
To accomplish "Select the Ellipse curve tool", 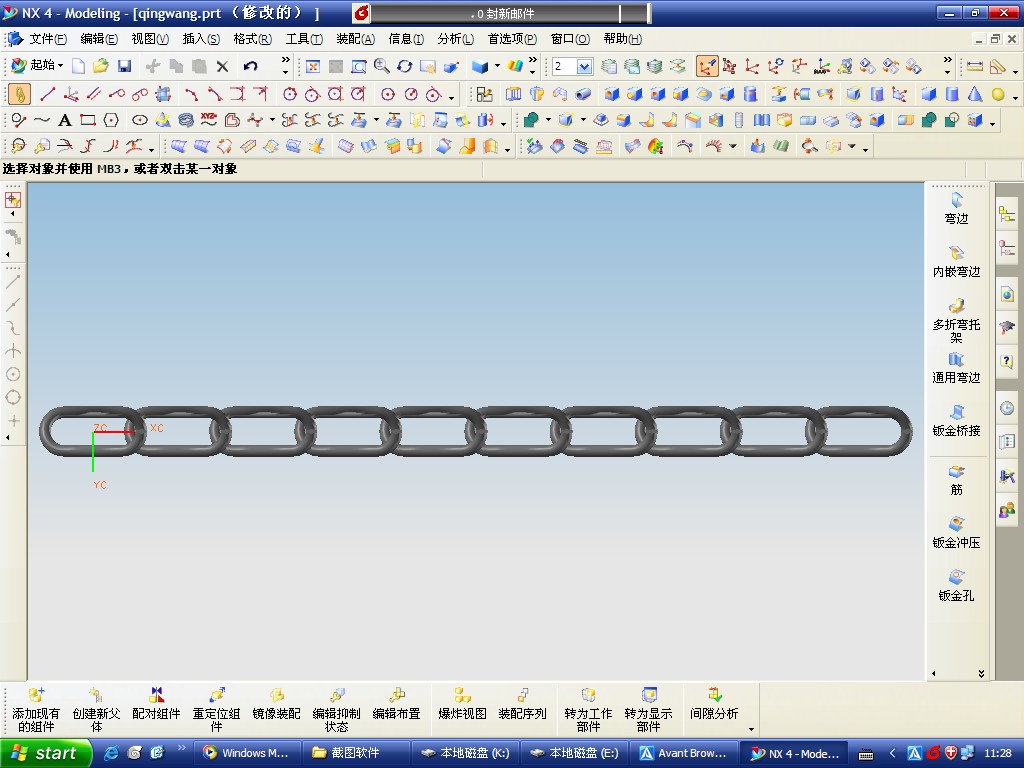I will [x=139, y=120].
